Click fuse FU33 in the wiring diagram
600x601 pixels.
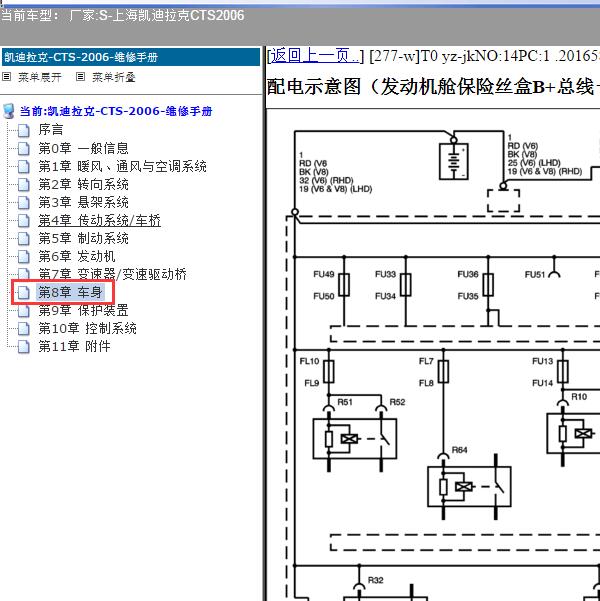point(406,285)
